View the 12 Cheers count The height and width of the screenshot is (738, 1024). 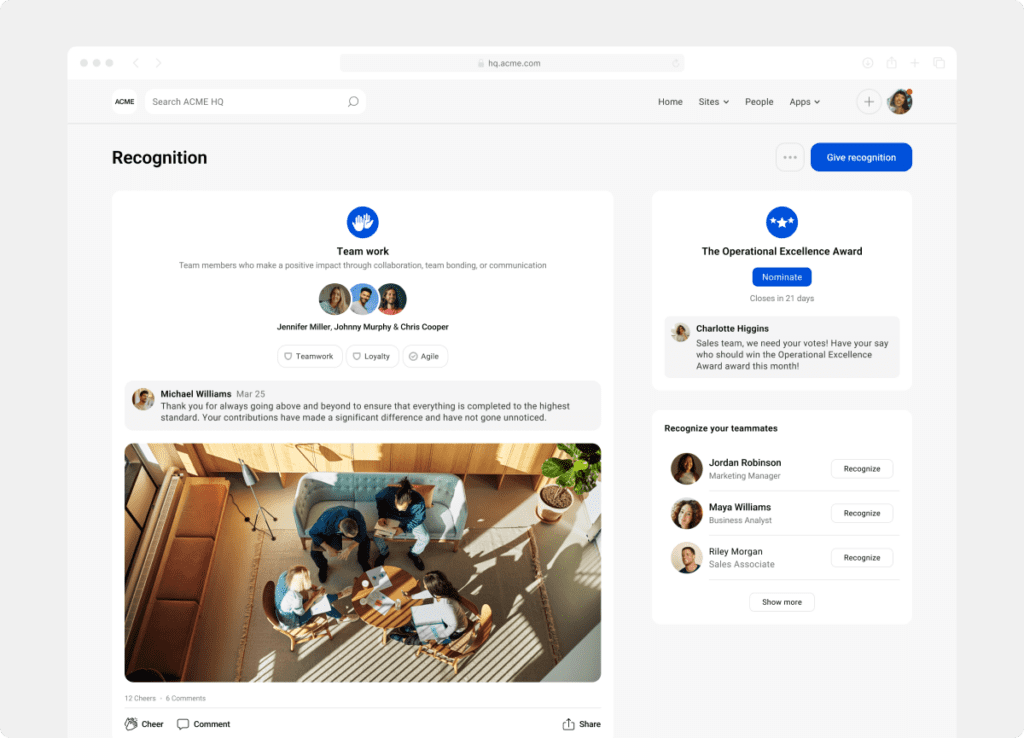[140, 698]
